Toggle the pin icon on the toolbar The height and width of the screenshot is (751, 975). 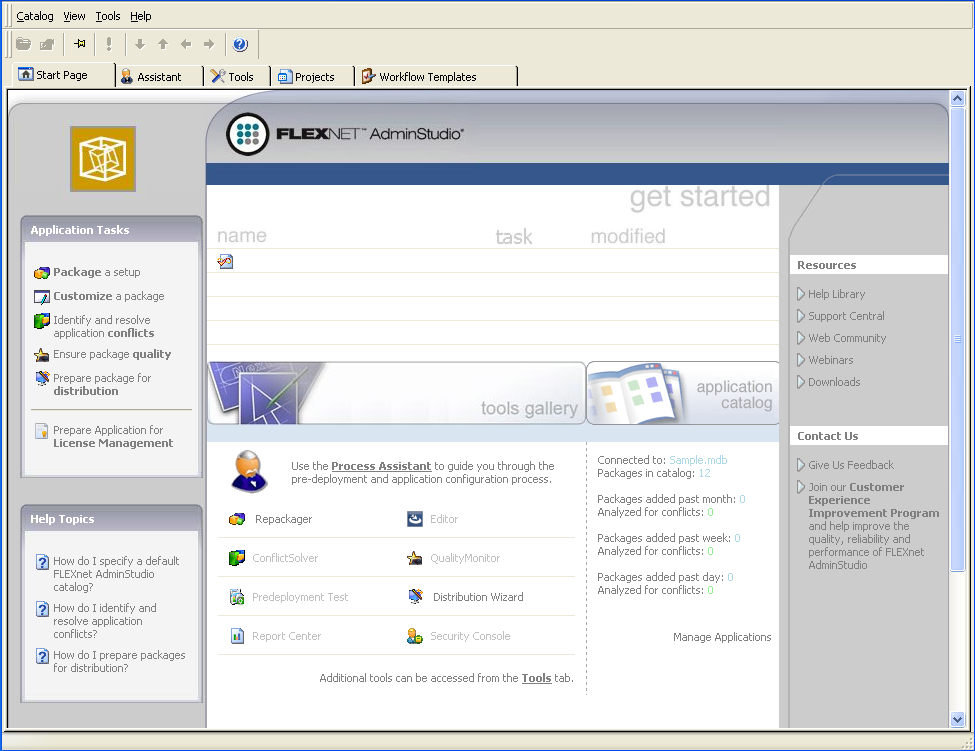coord(79,43)
